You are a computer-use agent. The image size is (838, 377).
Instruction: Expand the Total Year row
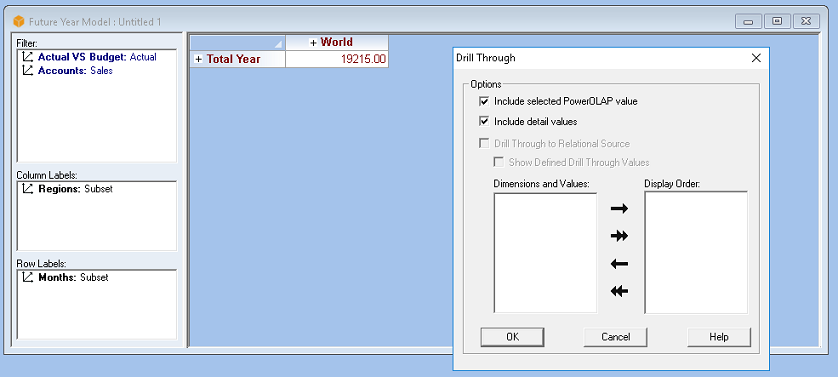(x=199, y=59)
